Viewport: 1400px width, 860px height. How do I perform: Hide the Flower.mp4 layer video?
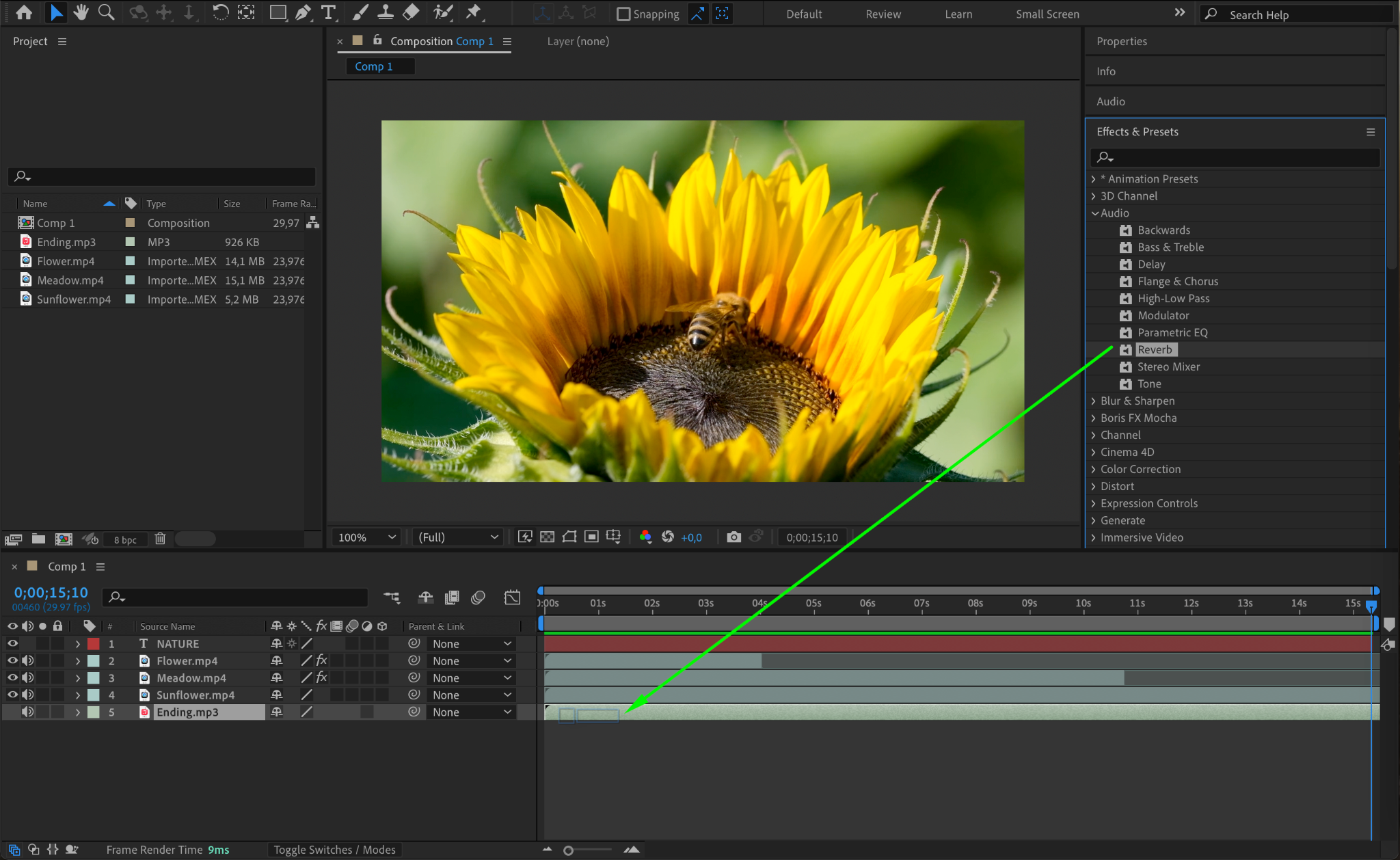point(12,660)
